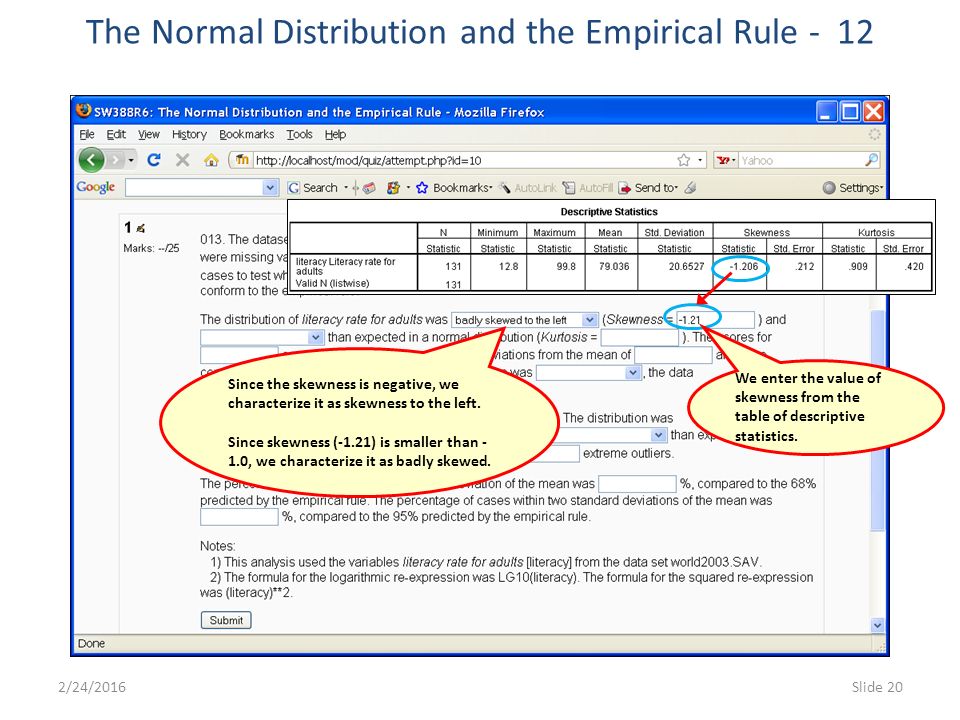The image size is (960, 720).
Task: Click the '79.036' mean cell
Action: (x=613, y=266)
